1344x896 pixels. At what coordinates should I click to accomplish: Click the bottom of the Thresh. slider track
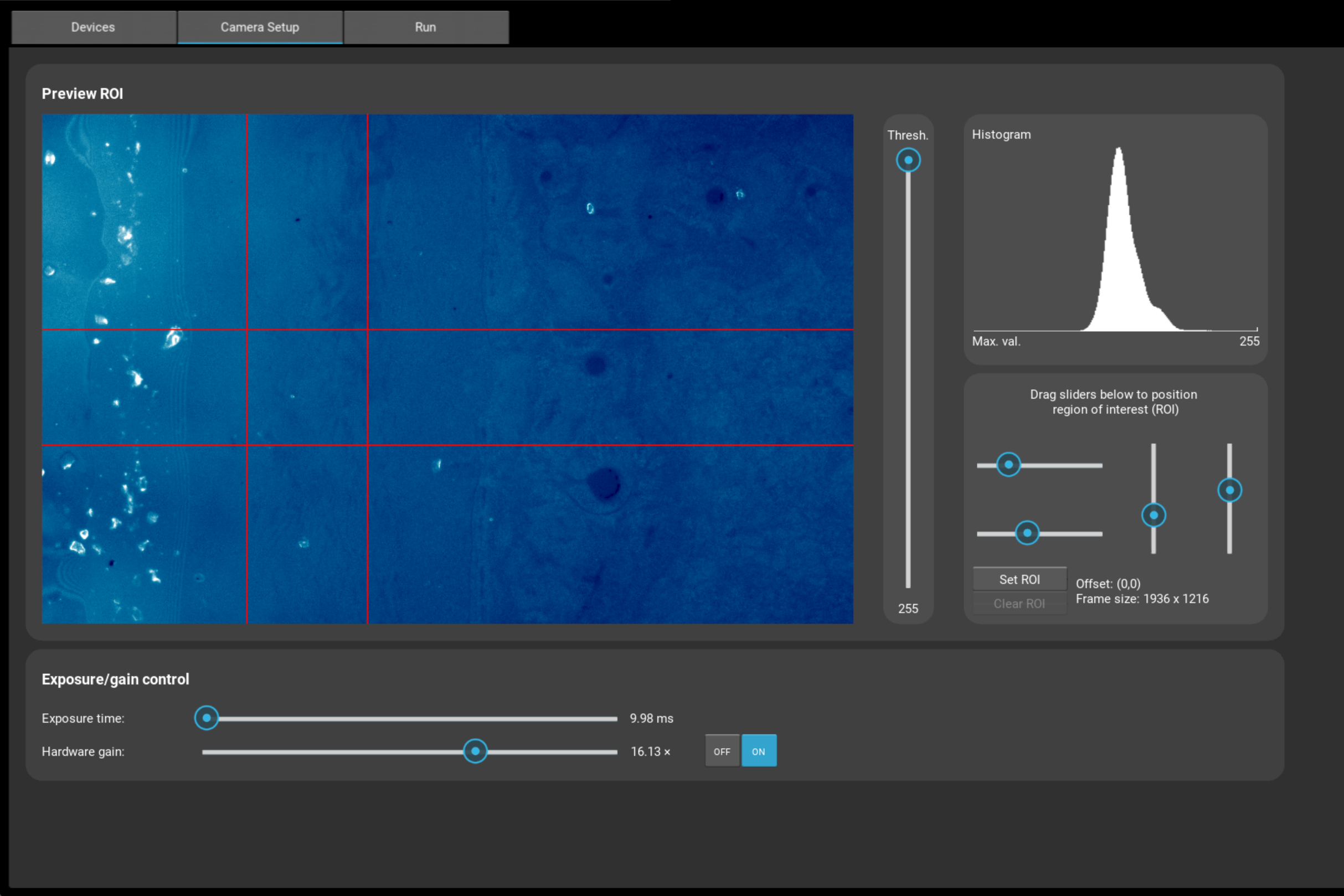pos(908,584)
